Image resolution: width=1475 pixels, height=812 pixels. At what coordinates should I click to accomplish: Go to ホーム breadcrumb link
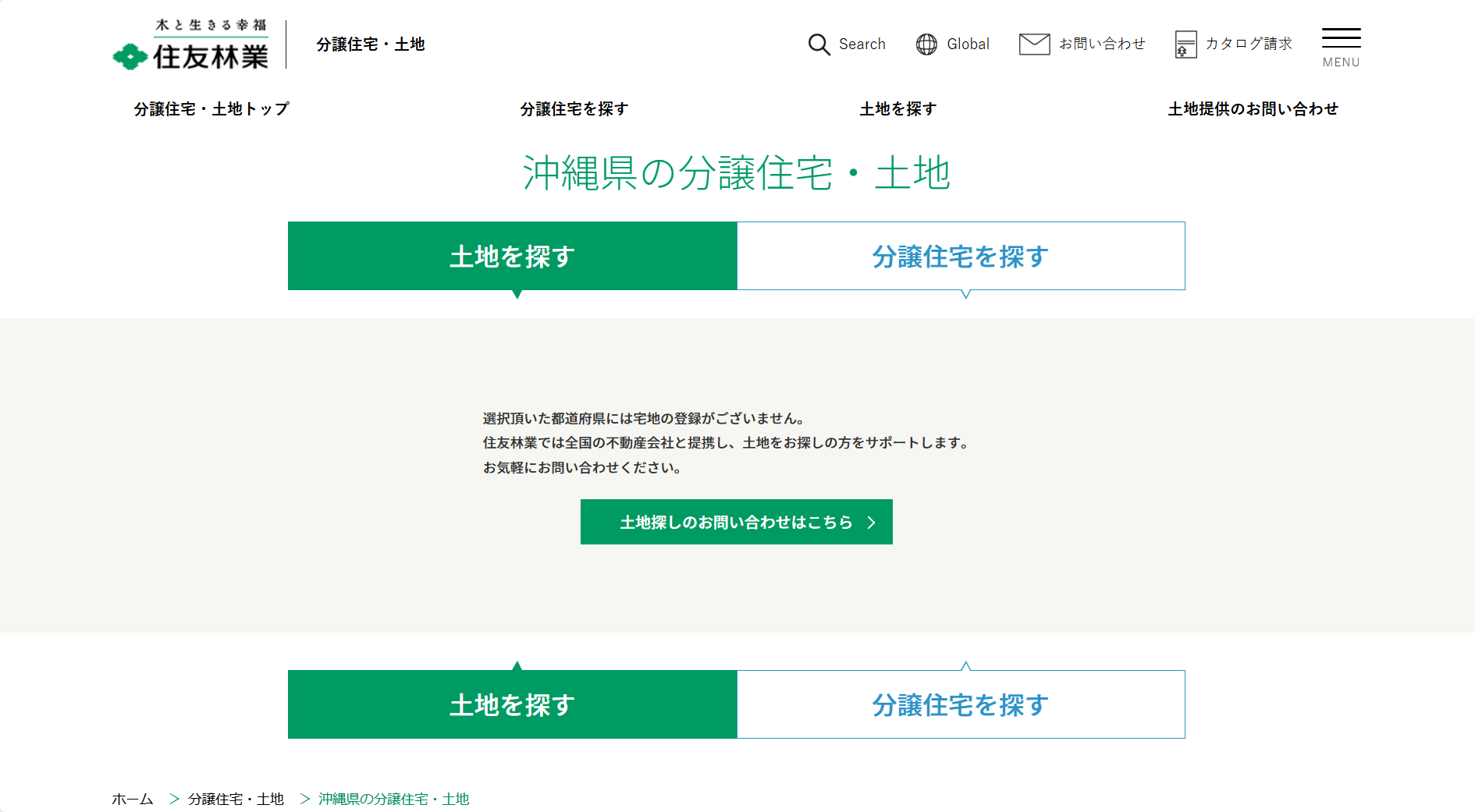coord(133,799)
